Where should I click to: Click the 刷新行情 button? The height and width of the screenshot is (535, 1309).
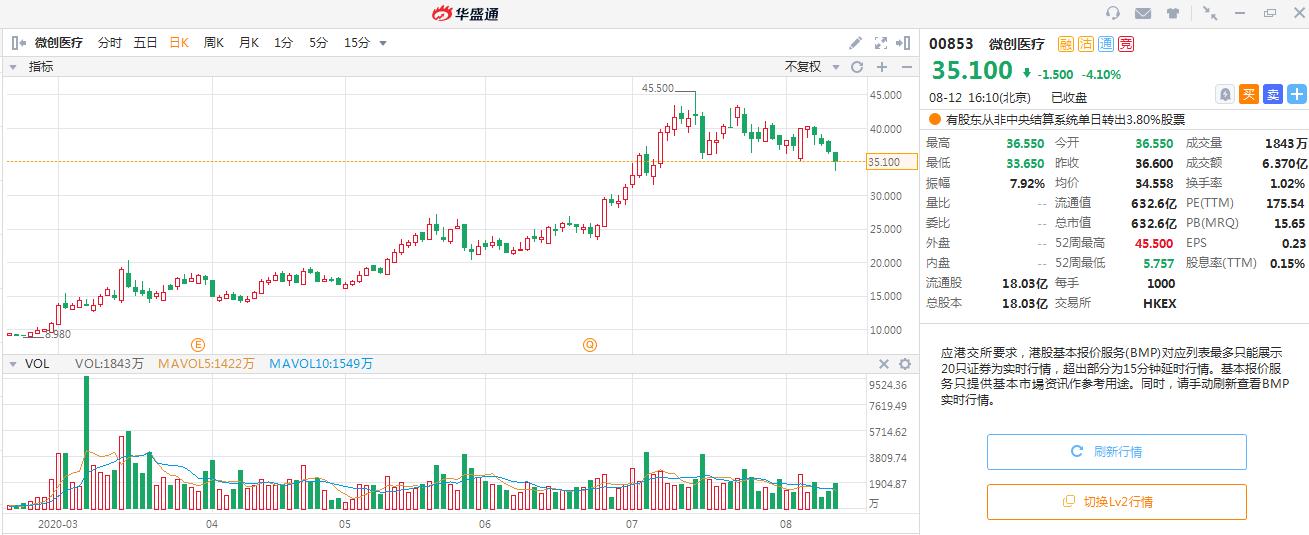pyautogui.click(x=1116, y=452)
